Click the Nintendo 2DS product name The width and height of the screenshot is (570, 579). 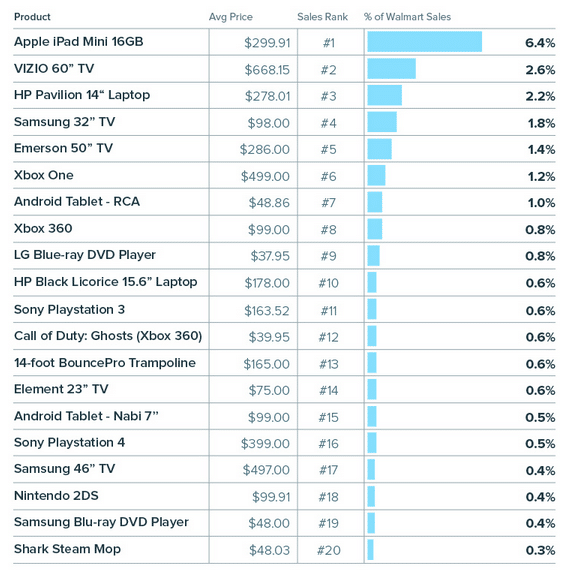click(56, 496)
